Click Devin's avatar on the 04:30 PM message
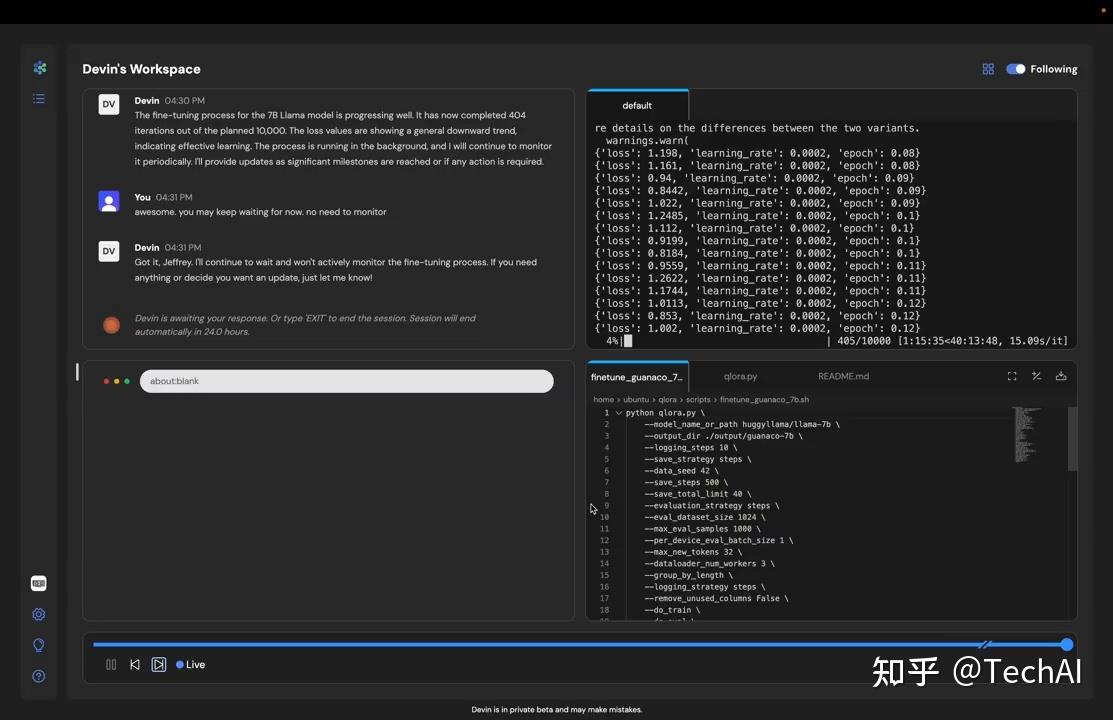 [x=109, y=104]
